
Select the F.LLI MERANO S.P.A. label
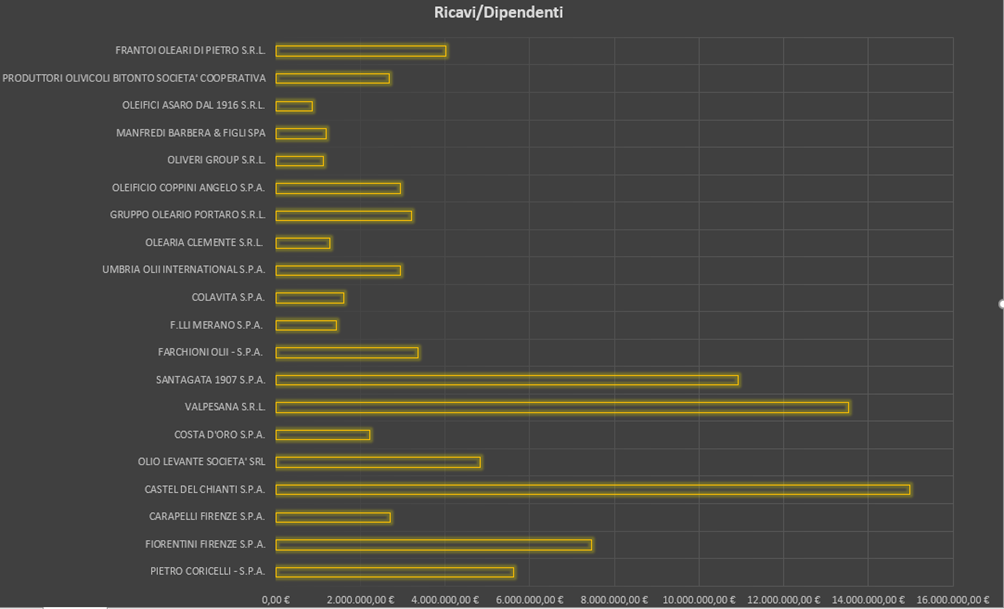pos(216,325)
